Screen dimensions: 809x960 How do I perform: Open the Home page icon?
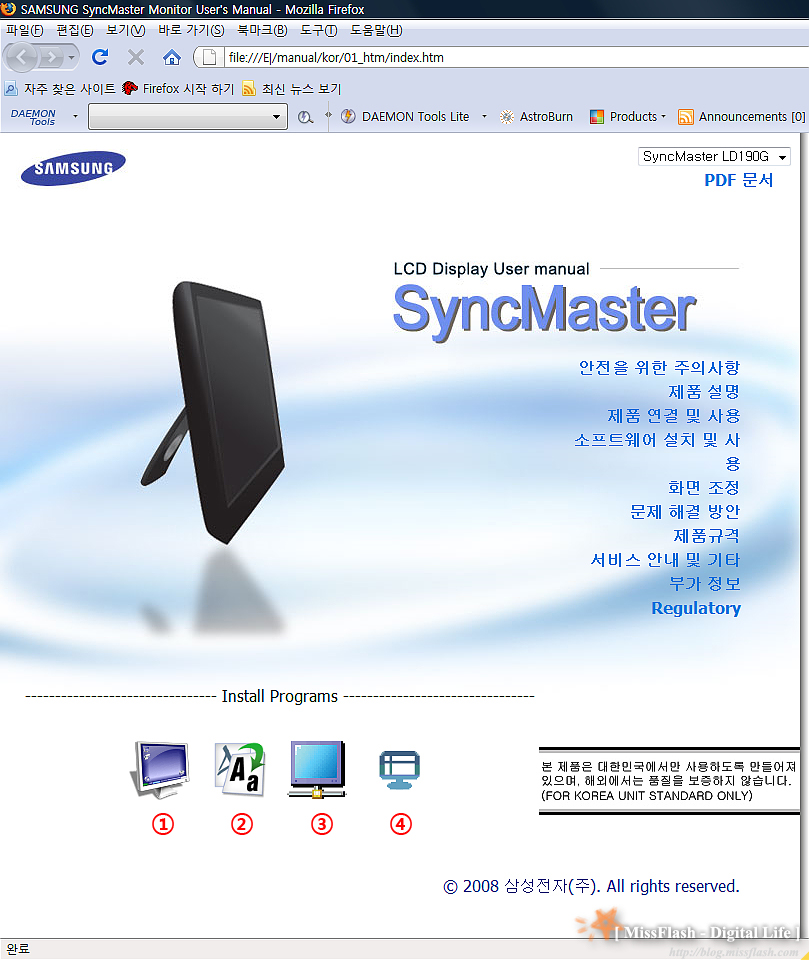click(x=171, y=58)
